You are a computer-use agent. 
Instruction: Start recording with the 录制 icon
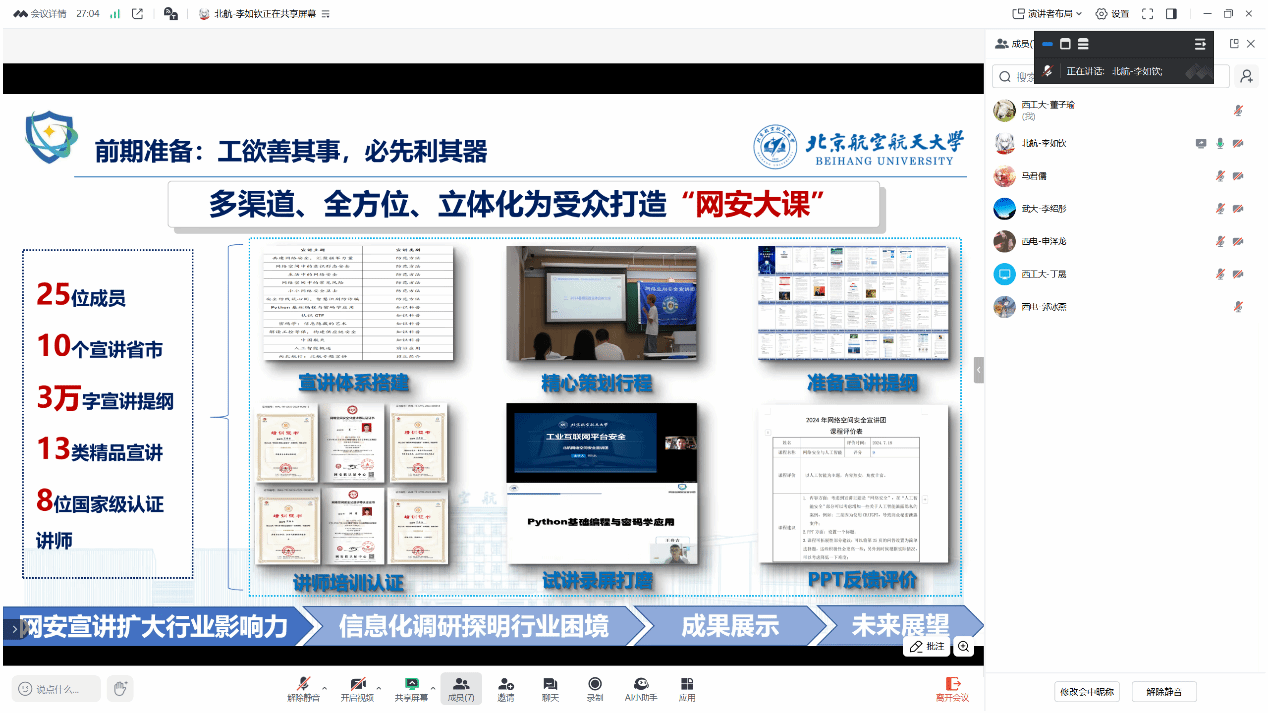point(595,687)
